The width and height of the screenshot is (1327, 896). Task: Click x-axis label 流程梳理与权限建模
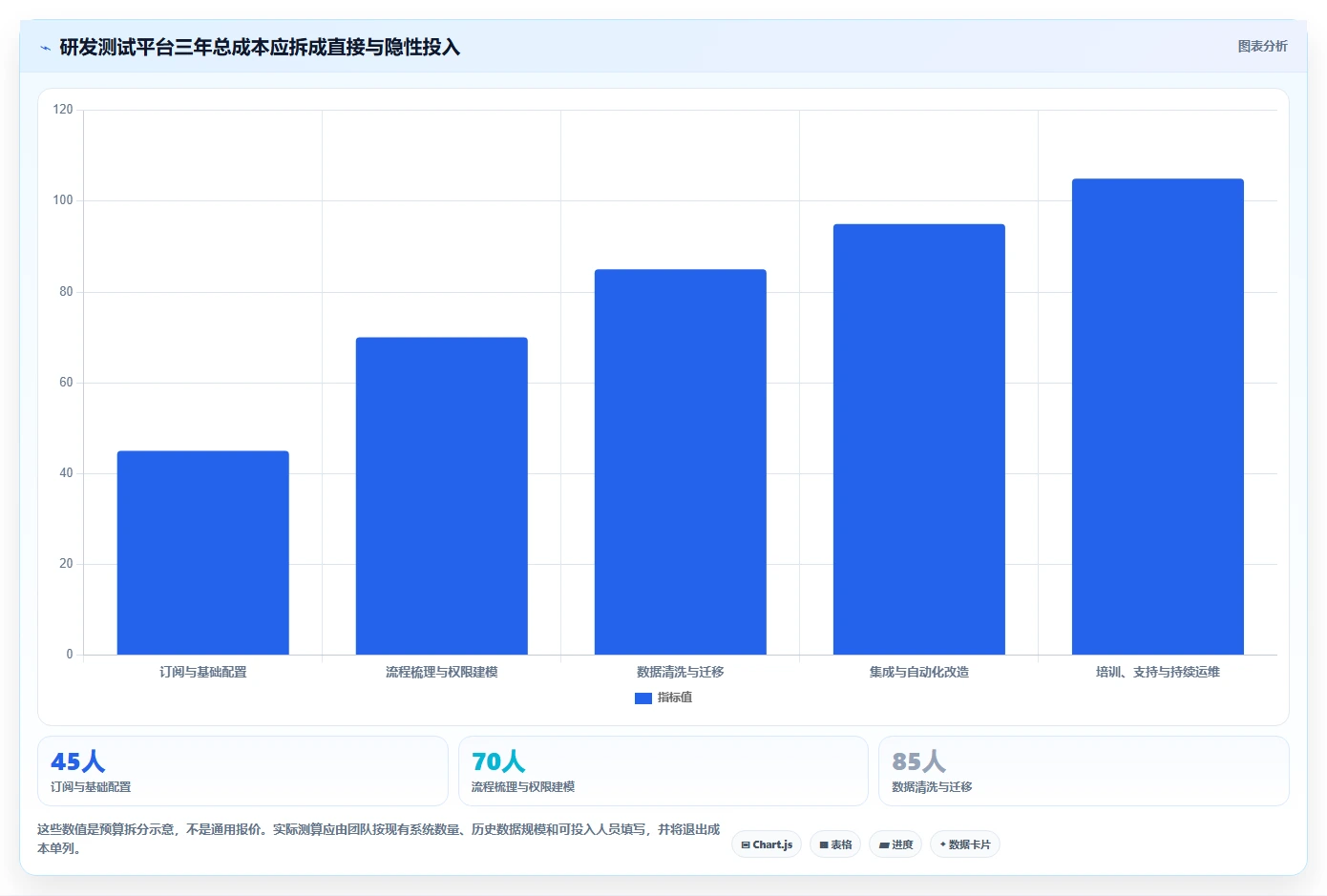[442, 673]
